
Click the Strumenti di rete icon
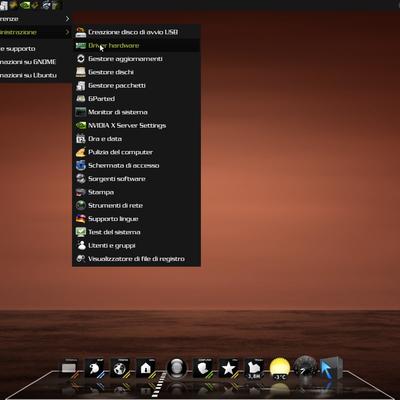[x=81, y=205]
